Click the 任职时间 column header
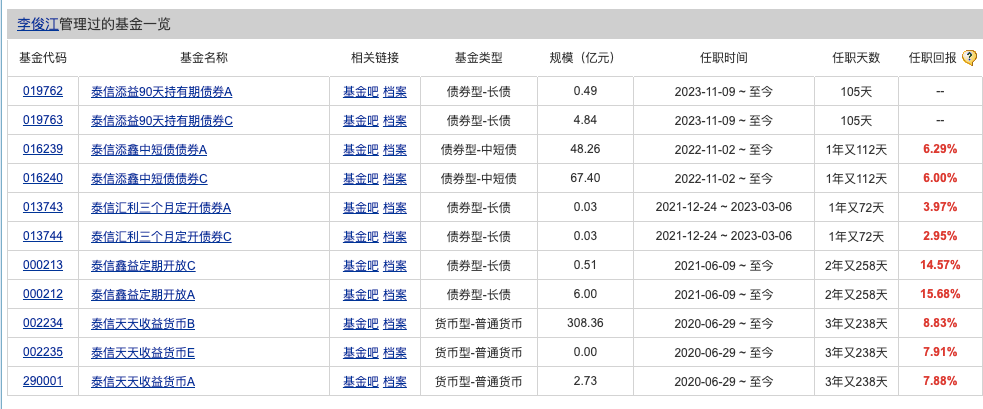 click(x=723, y=58)
